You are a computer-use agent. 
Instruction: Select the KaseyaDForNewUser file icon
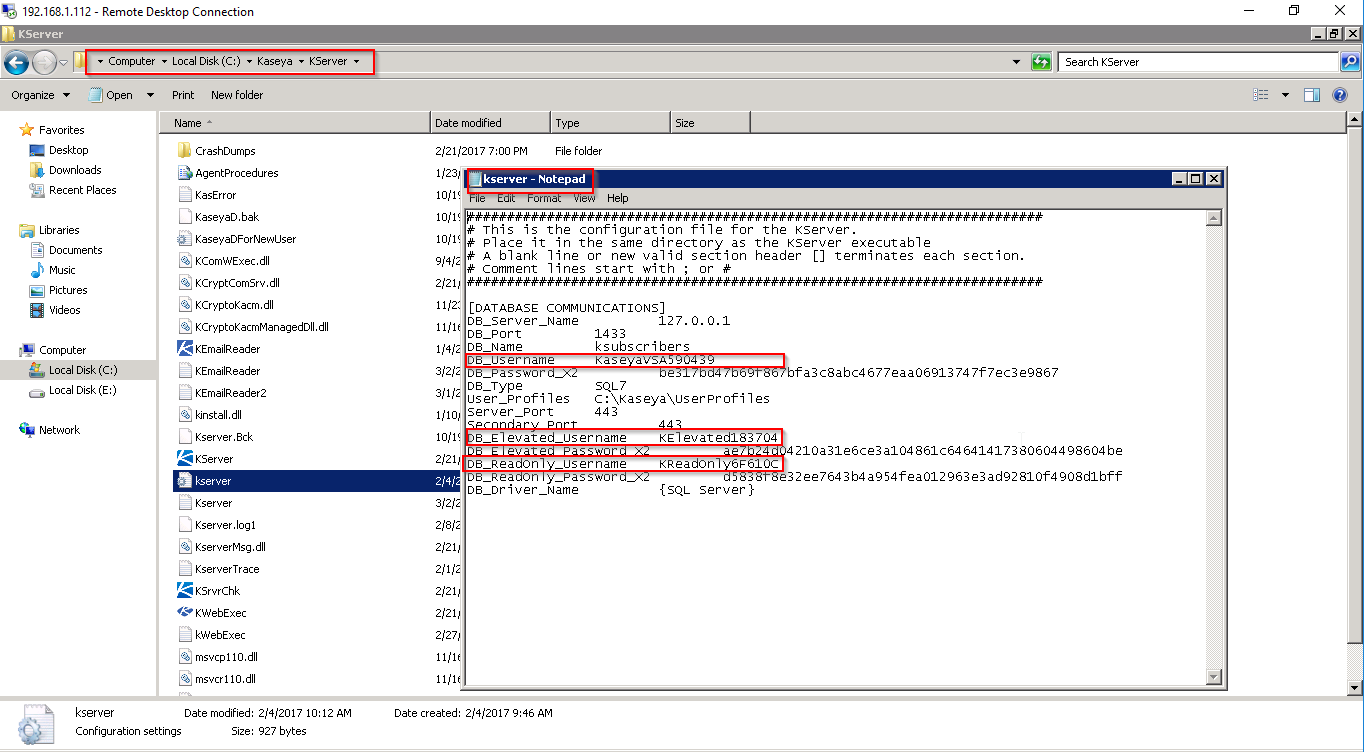coord(184,239)
